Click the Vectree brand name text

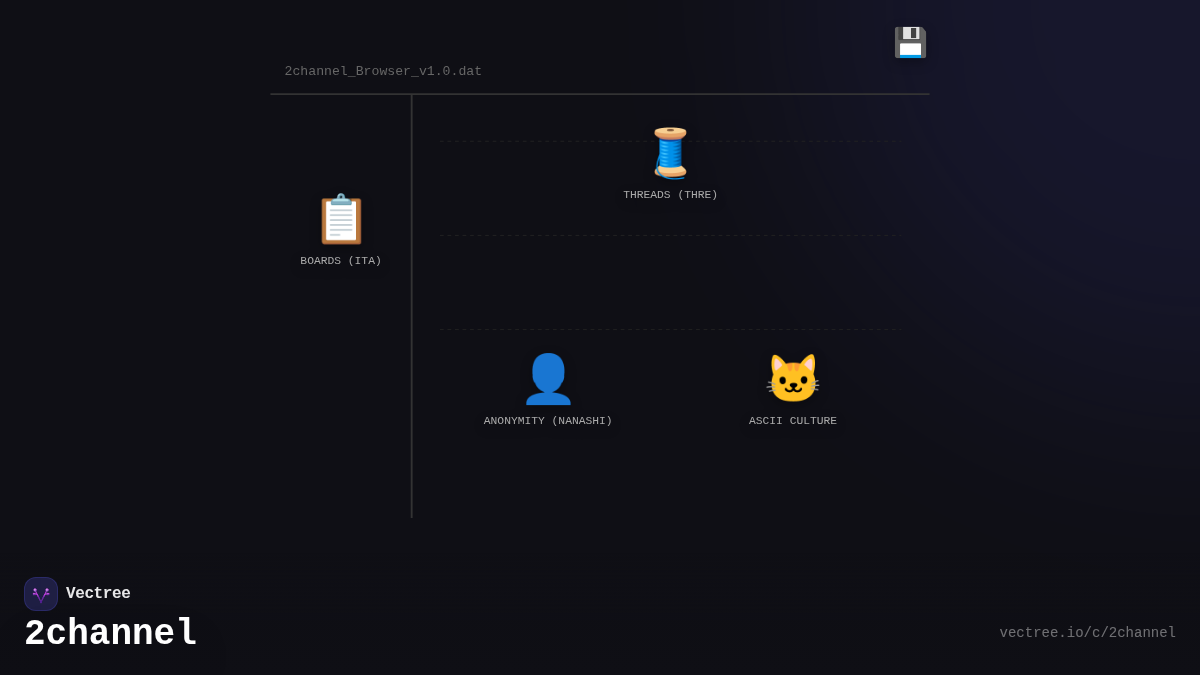(98, 594)
